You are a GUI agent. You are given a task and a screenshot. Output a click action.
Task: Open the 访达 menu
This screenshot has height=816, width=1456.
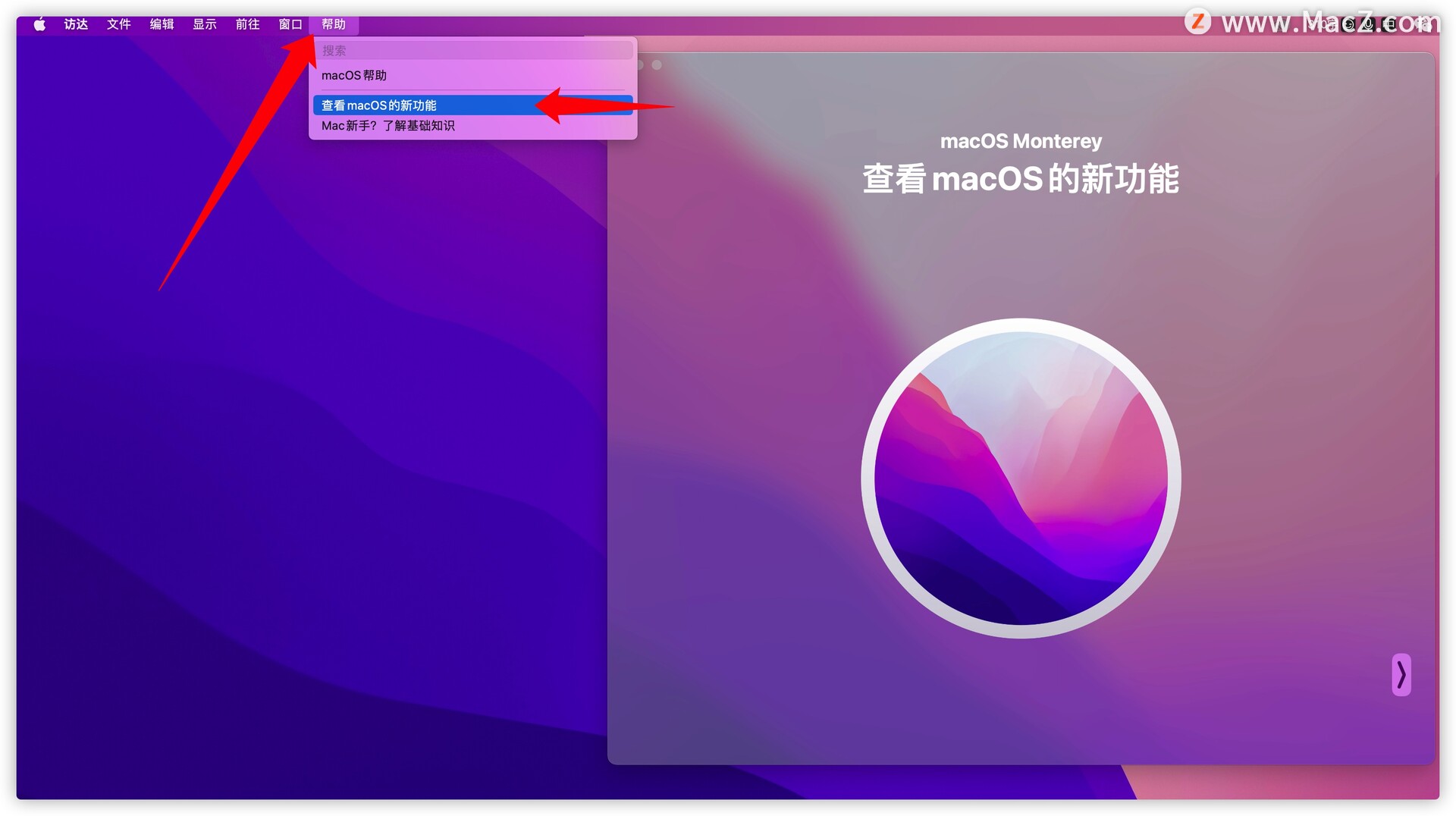[76, 24]
